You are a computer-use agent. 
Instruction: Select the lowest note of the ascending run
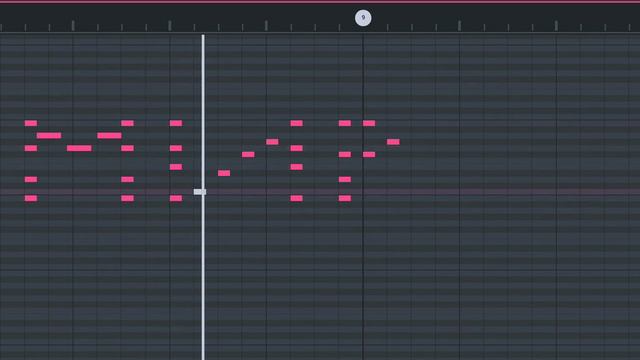224,173
